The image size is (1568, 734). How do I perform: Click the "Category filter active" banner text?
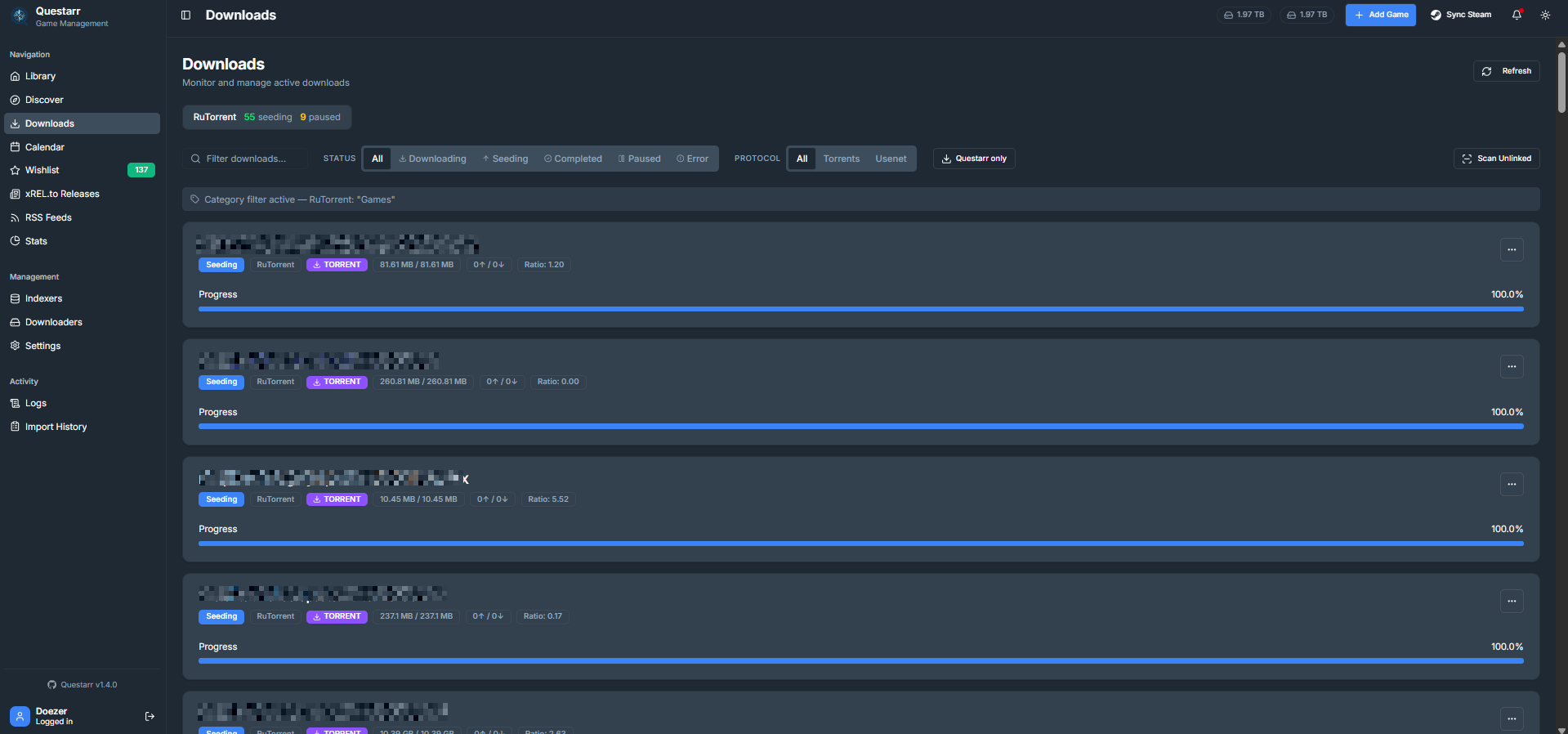[x=299, y=199]
